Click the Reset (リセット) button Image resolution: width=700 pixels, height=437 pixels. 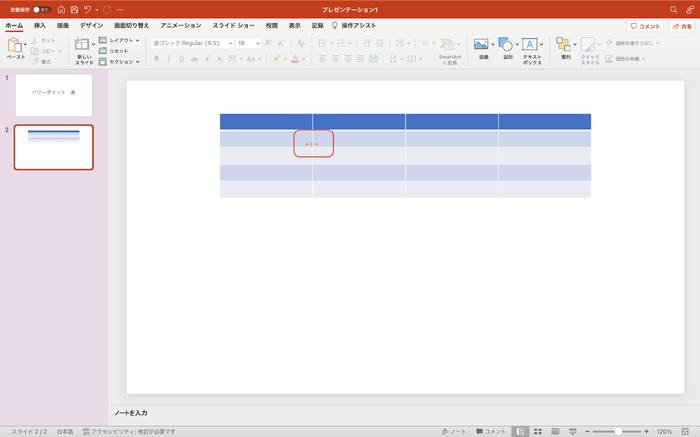pos(114,51)
